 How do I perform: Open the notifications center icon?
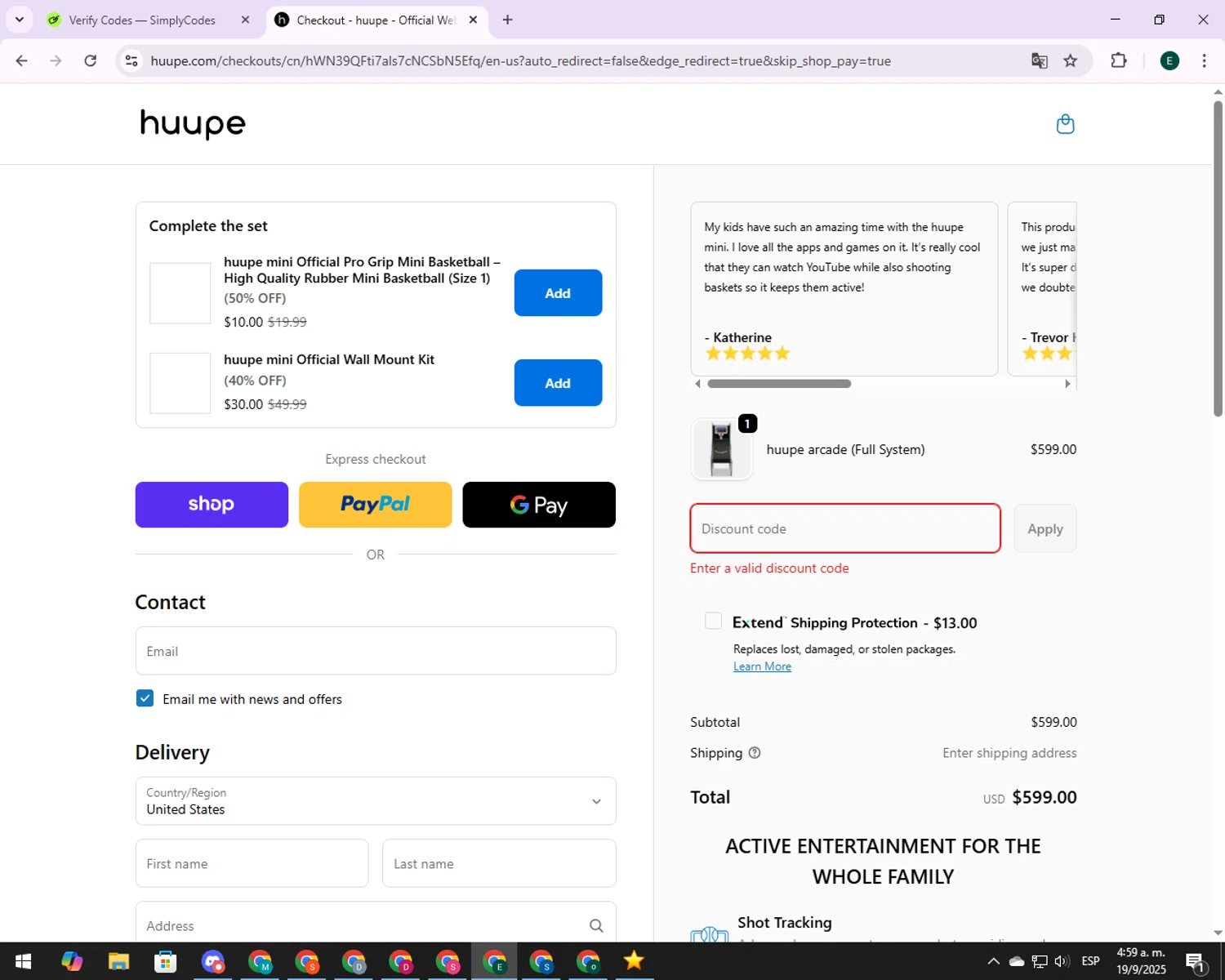point(1196,962)
